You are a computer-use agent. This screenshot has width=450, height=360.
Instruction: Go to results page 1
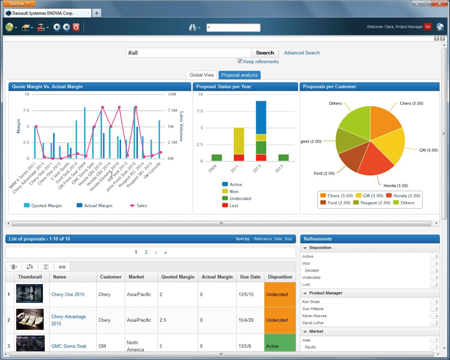click(x=136, y=252)
